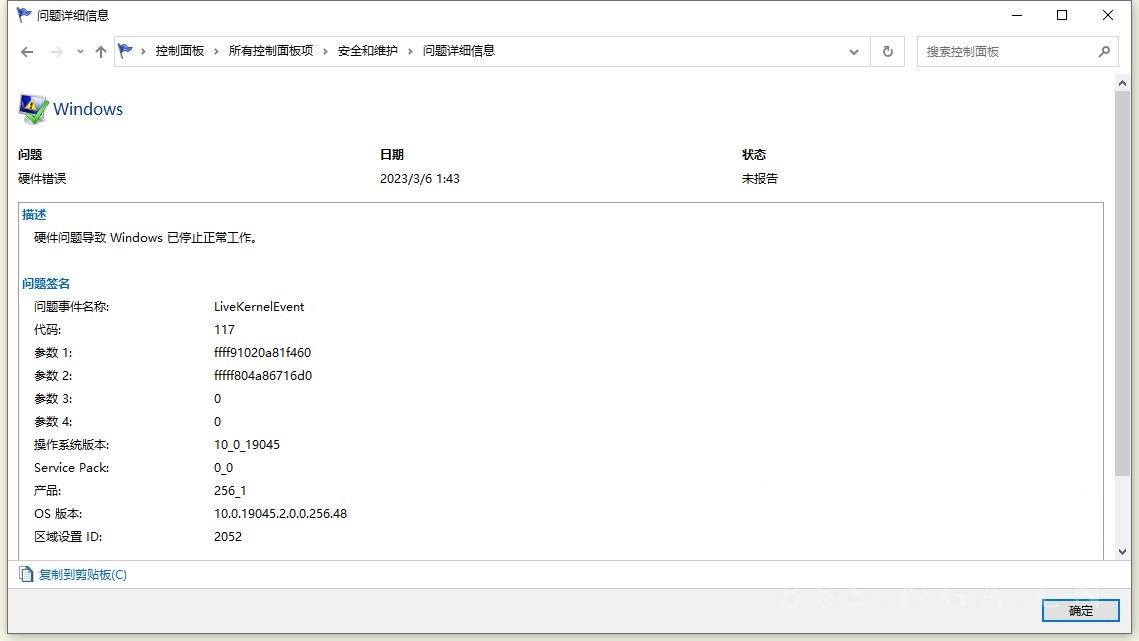Click the Back navigation arrow

27,51
